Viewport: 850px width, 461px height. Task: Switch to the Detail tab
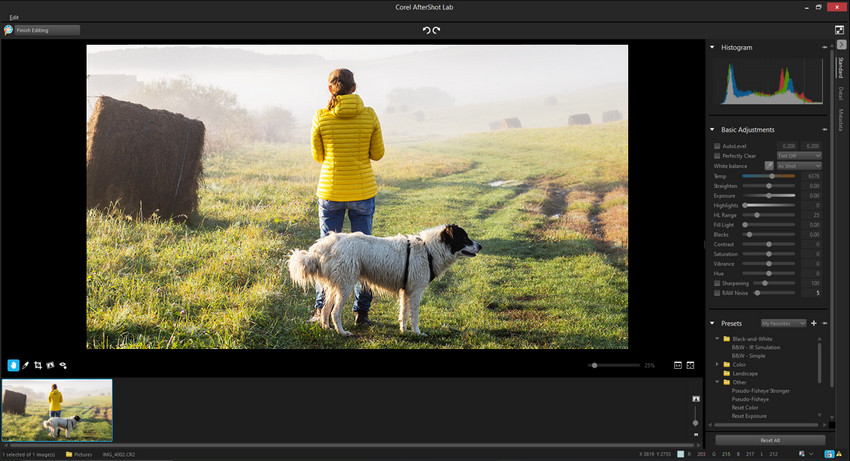tap(841, 93)
